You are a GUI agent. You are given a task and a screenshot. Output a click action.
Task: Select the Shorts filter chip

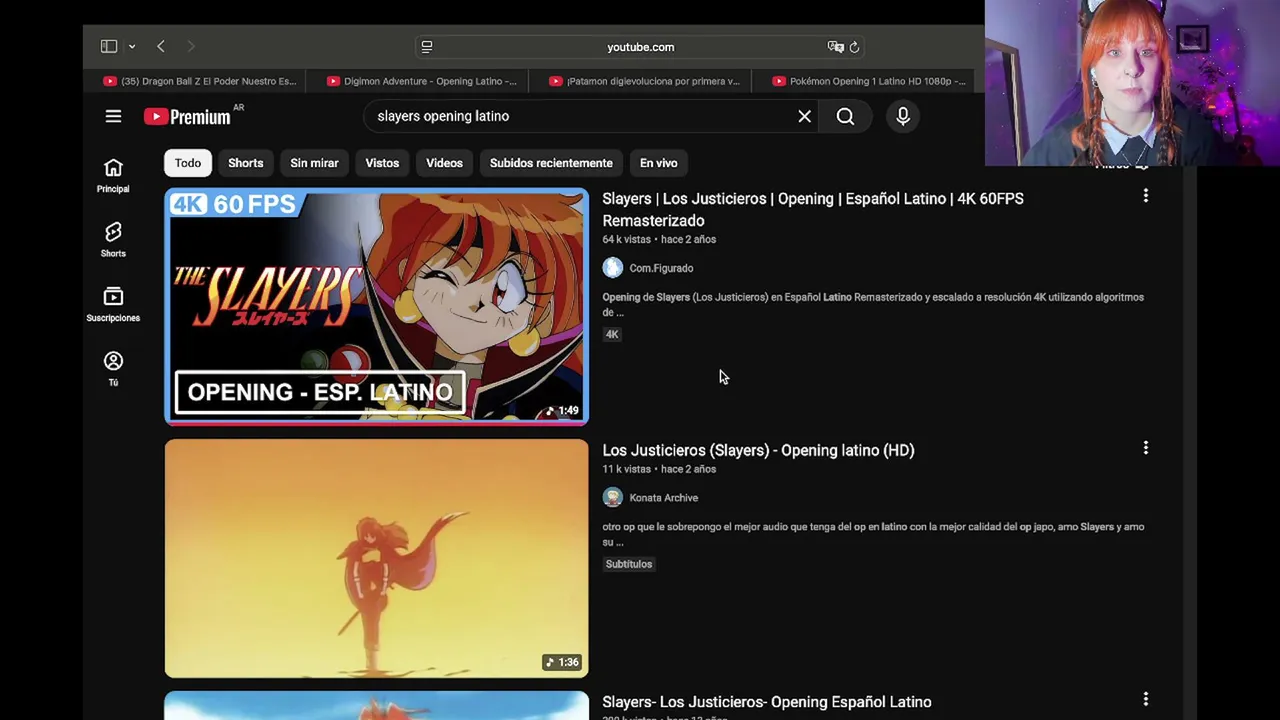click(245, 163)
